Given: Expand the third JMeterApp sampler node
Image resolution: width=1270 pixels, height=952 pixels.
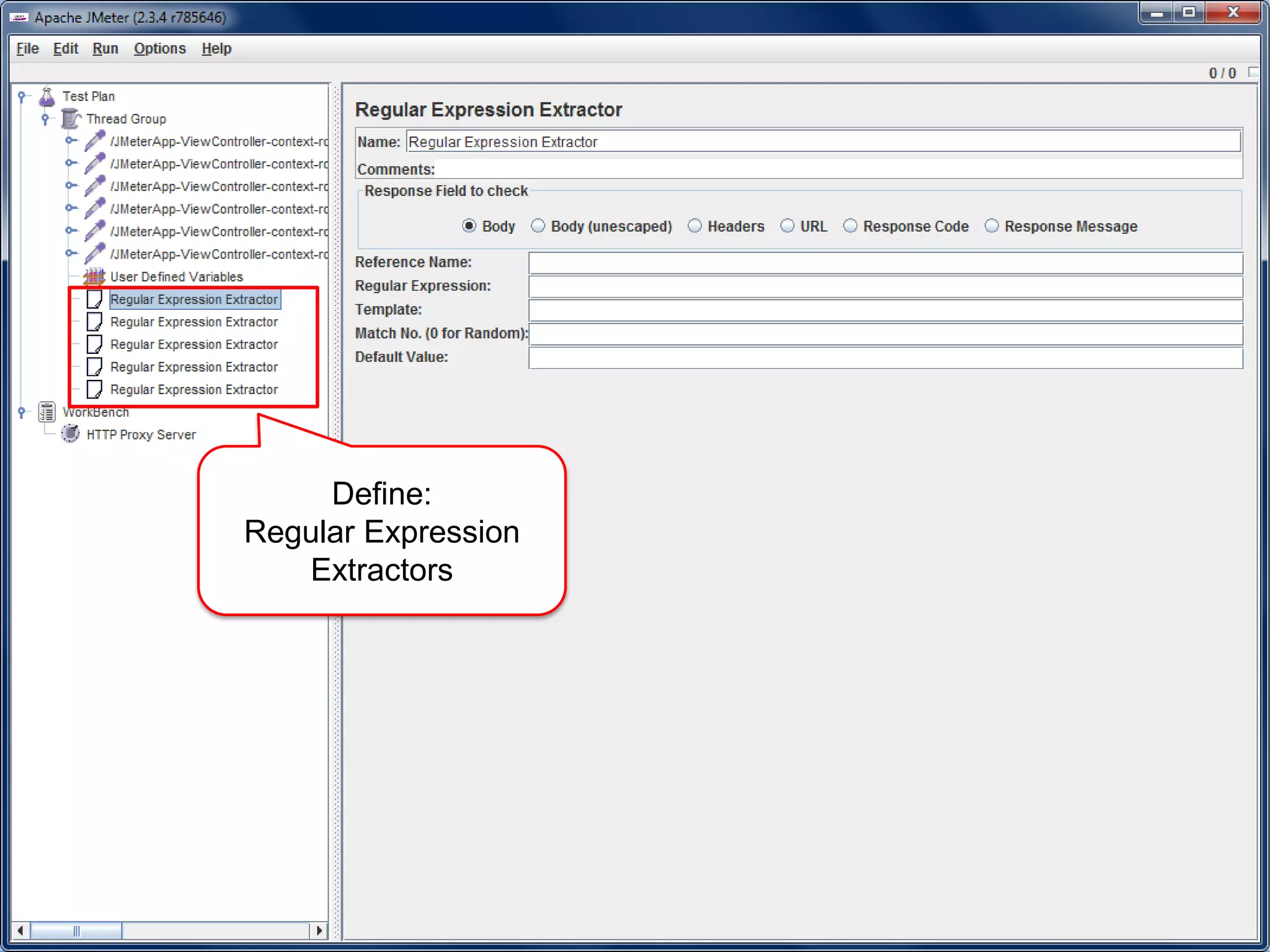Looking at the screenshot, I should pos(71,186).
